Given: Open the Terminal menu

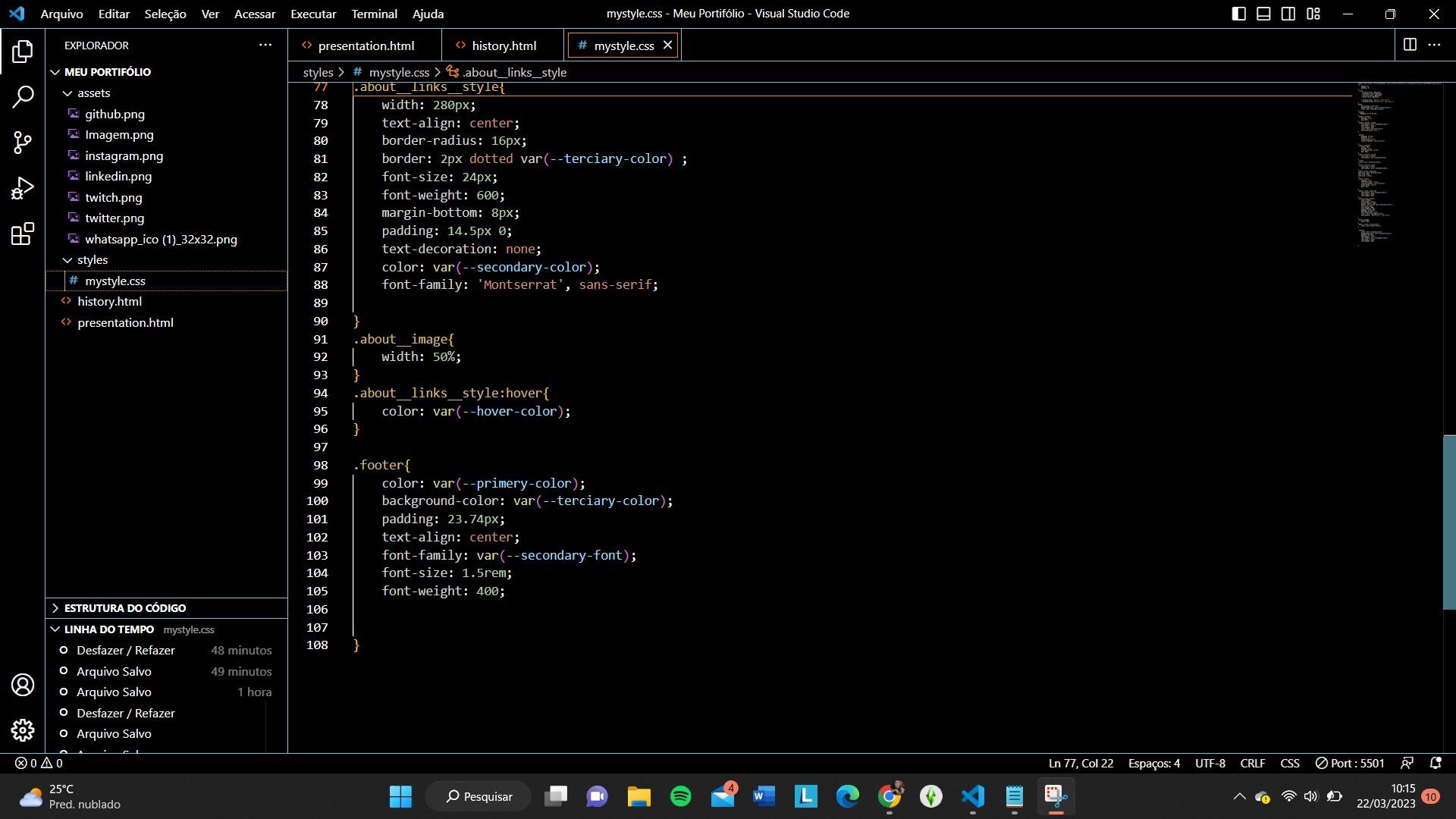Looking at the screenshot, I should (374, 14).
